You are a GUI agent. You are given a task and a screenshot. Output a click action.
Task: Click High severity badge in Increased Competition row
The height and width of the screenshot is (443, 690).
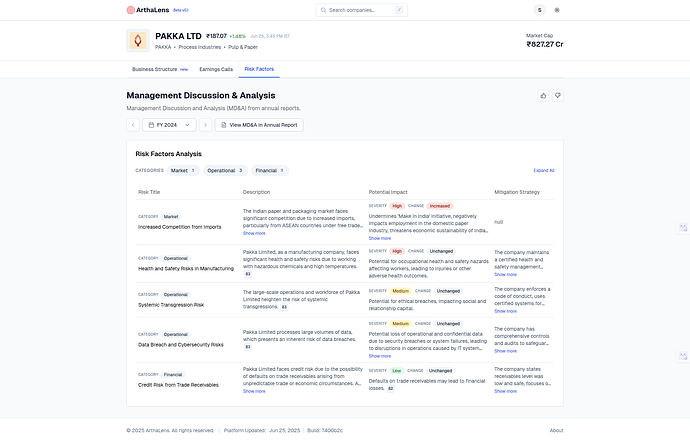click(397, 206)
